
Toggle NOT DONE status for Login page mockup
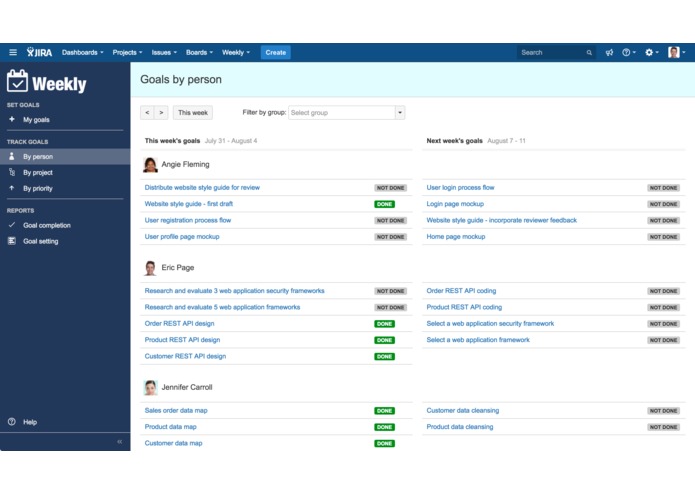664,204
